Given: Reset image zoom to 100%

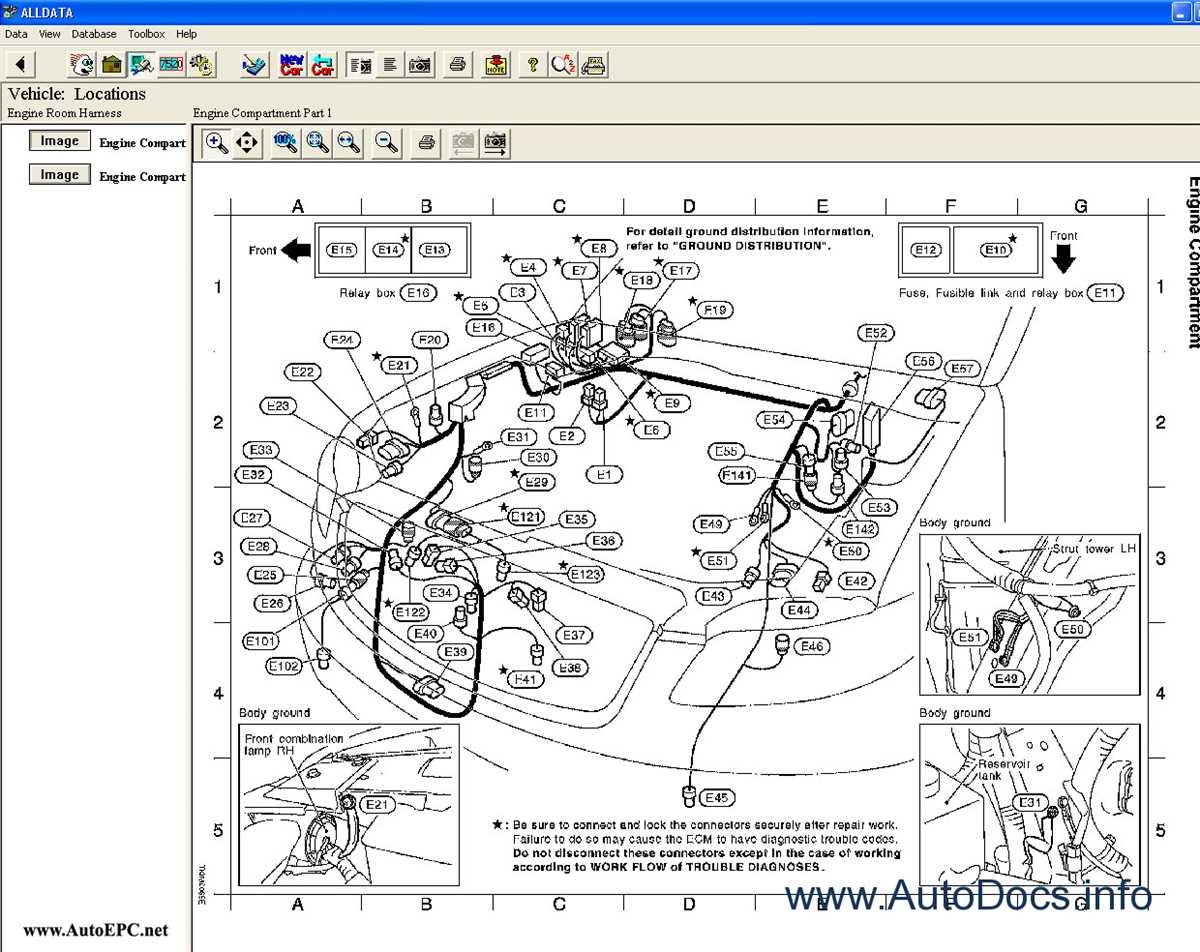Looking at the screenshot, I should [x=285, y=143].
